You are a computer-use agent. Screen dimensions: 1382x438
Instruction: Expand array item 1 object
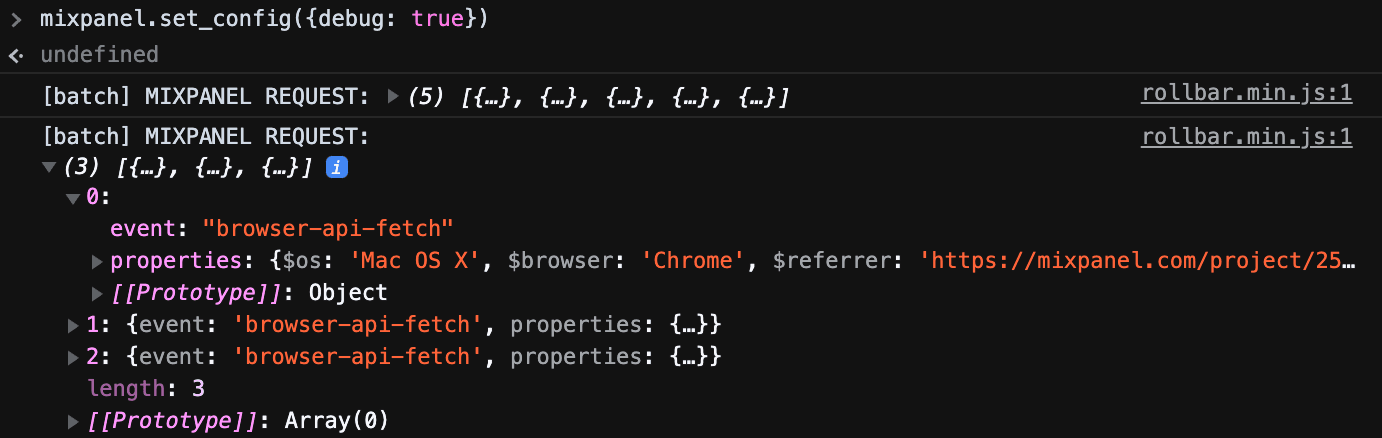click(73, 326)
